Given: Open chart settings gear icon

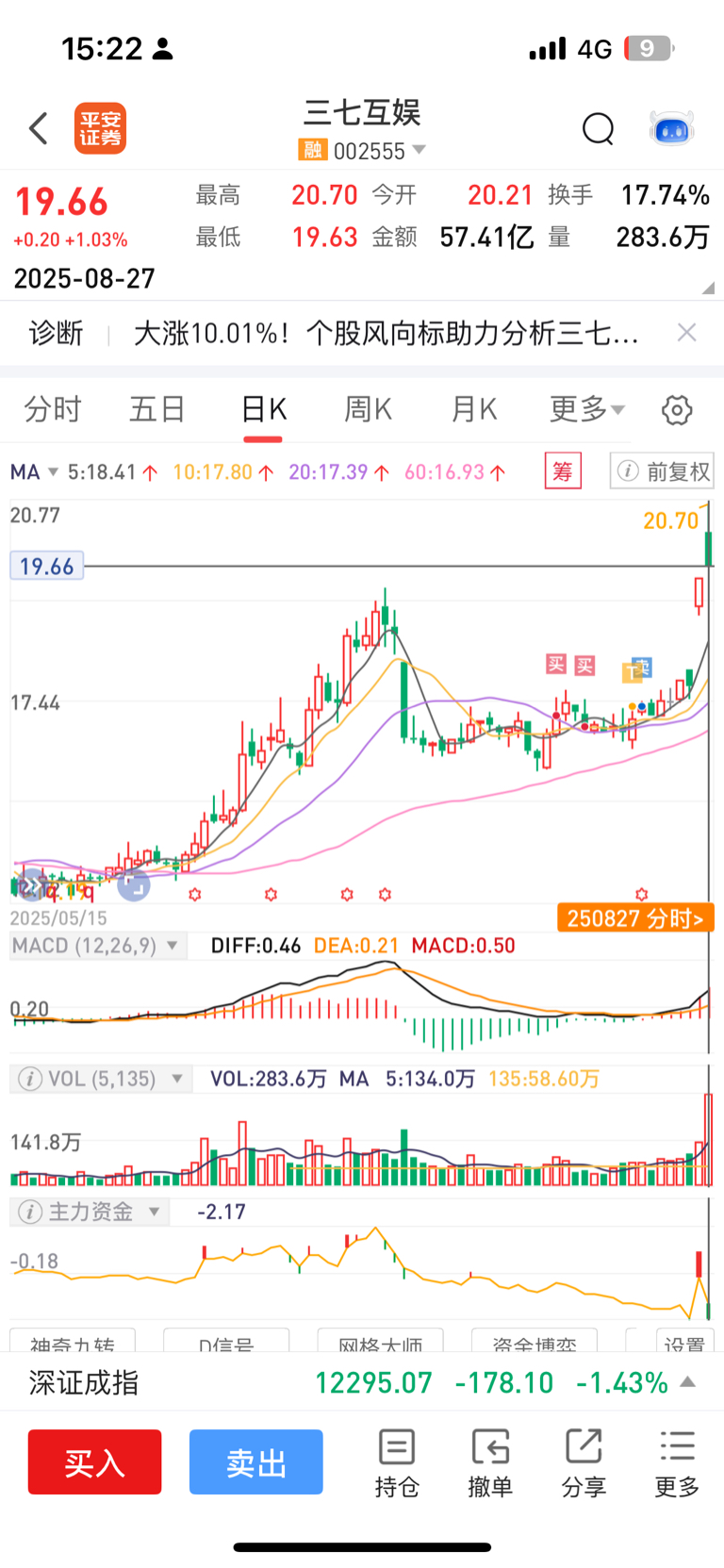Looking at the screenshot, I should coord(677,410).
